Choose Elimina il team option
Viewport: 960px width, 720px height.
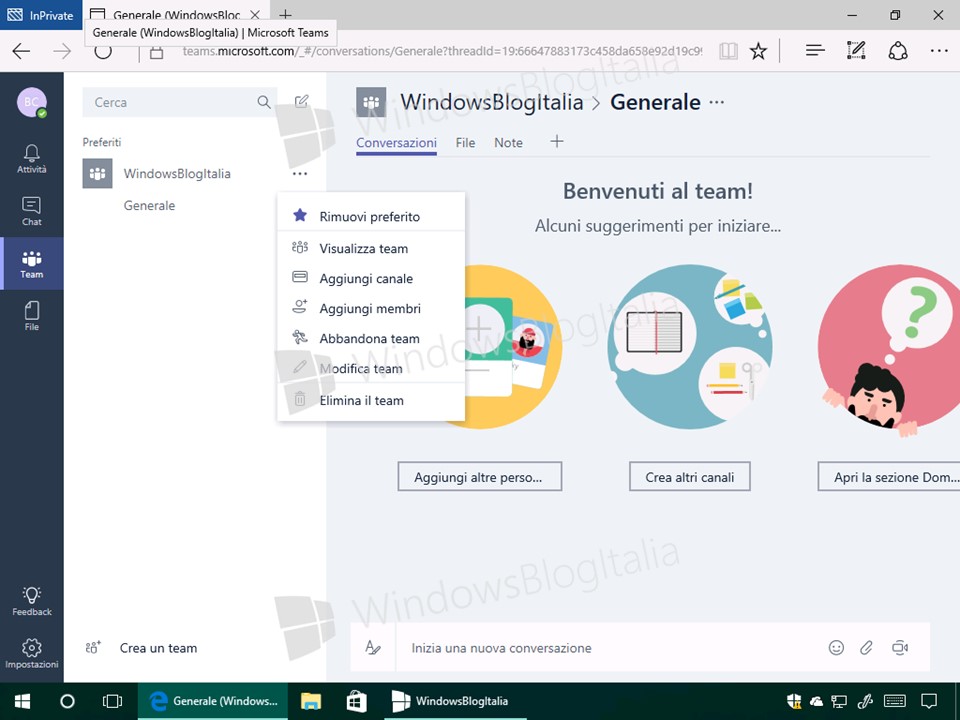[370, 400]
